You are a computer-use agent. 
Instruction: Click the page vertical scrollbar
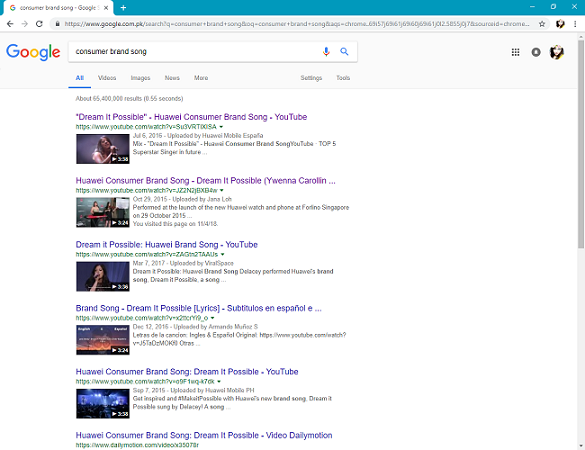click(581, 143)
